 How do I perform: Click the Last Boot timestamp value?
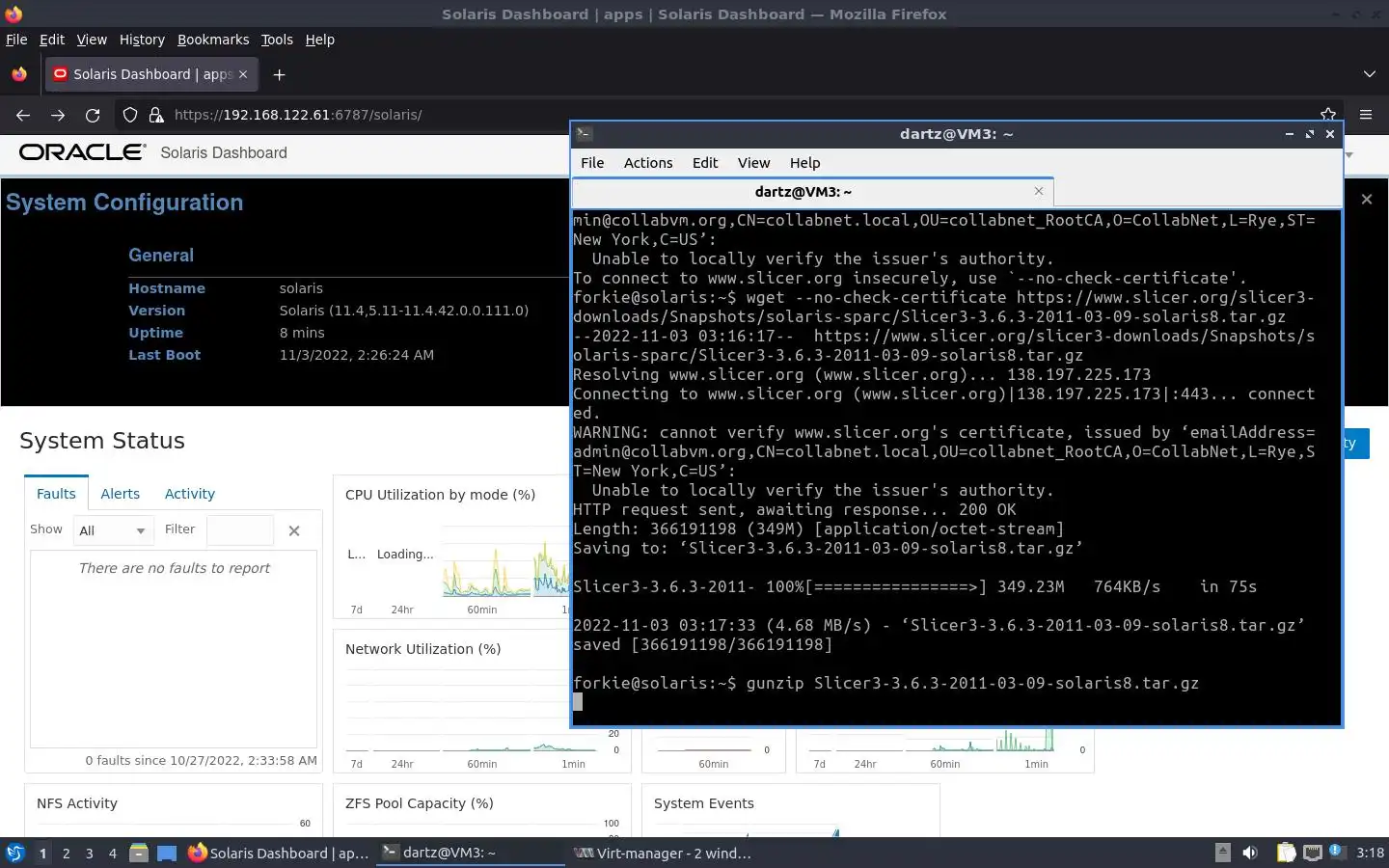coord(357,355)
